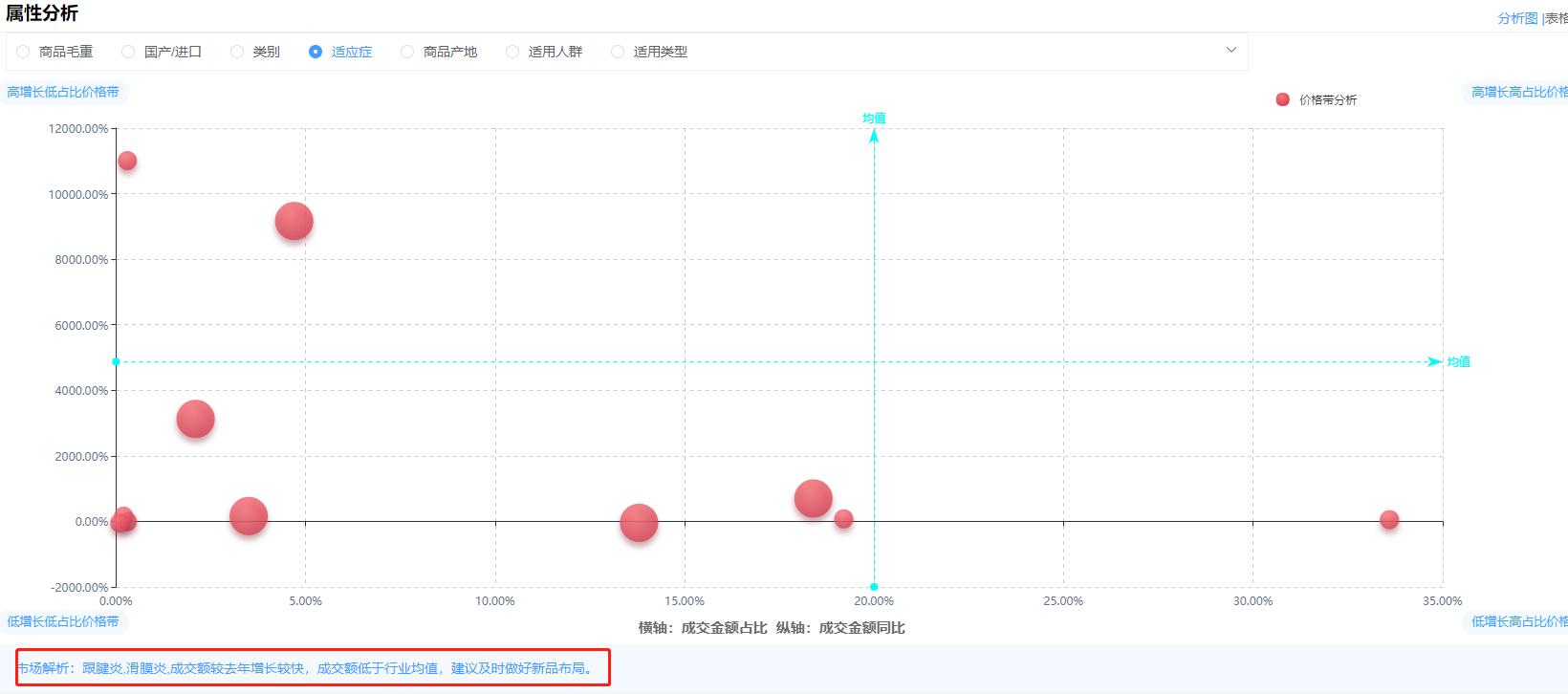Viewport: 1568px width, 694px height.
Task: Click the bubble near 14% share on zero line
Action: [x=639, y=523]
